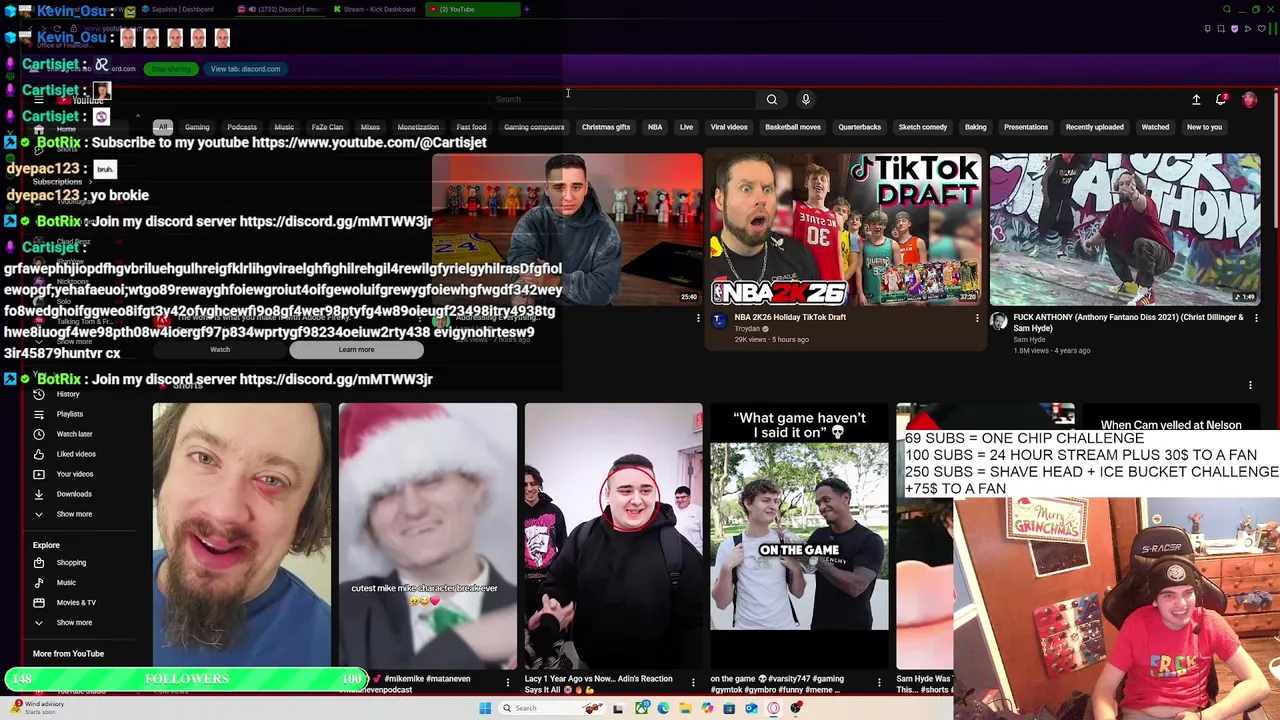
Task: Select the Presentations filter chip
Action: [1026, 127]
